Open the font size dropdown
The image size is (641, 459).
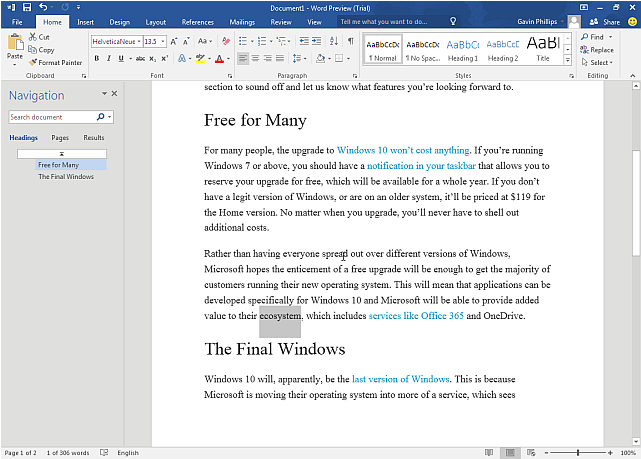pyautogui.click(x=165, y=42)
